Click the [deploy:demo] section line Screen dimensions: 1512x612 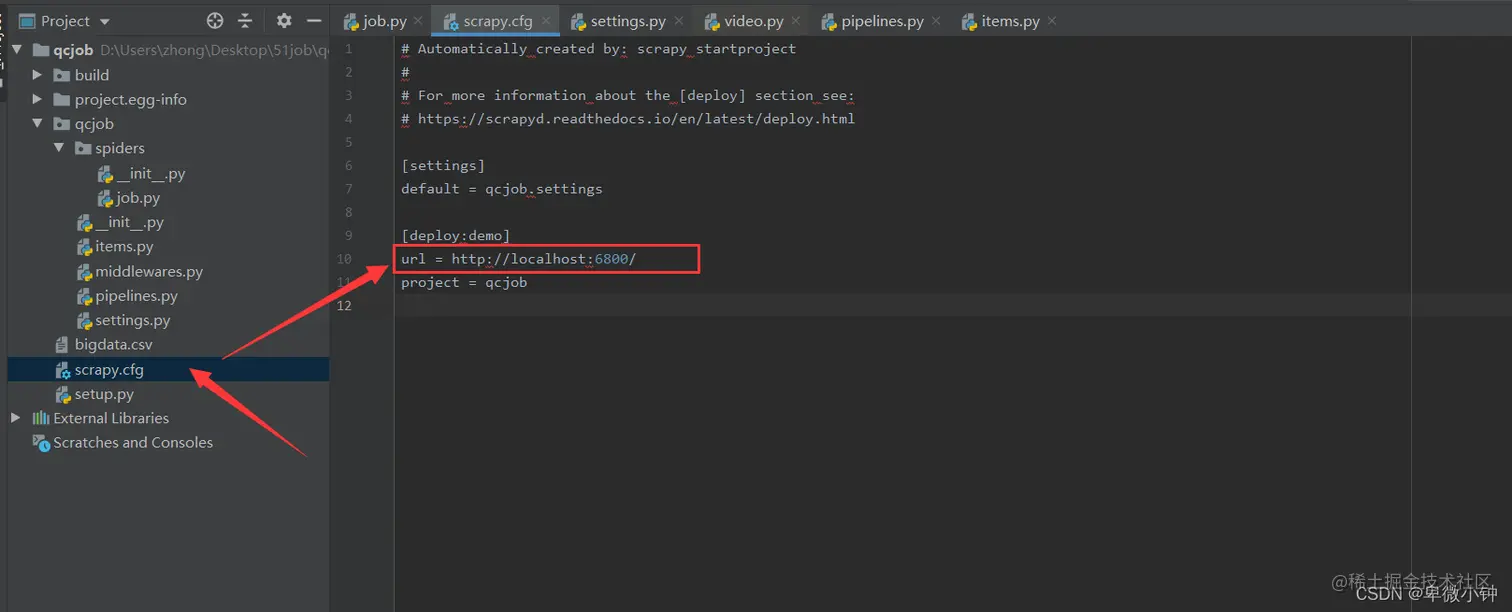(456, 235)
